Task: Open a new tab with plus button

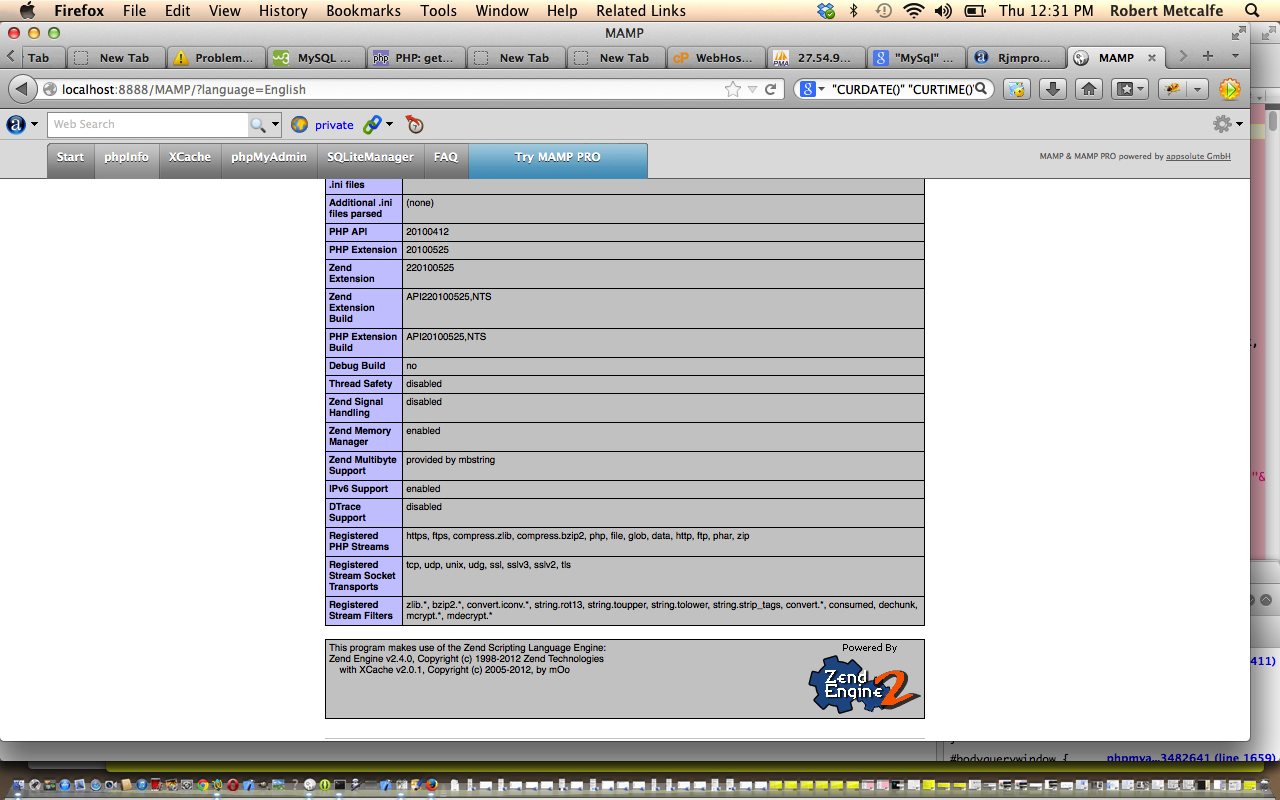Action: click(x=1208, y=56)
